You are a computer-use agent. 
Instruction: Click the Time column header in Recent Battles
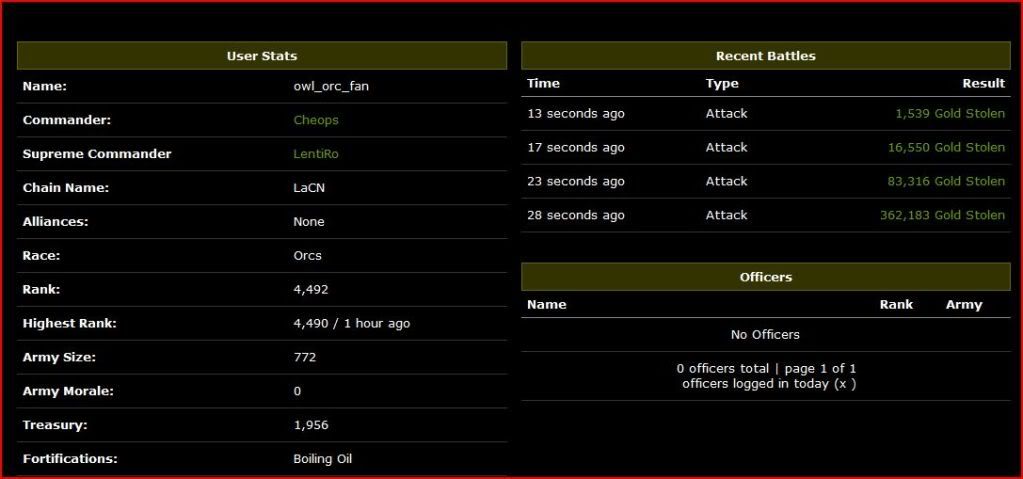coord(543,84)
